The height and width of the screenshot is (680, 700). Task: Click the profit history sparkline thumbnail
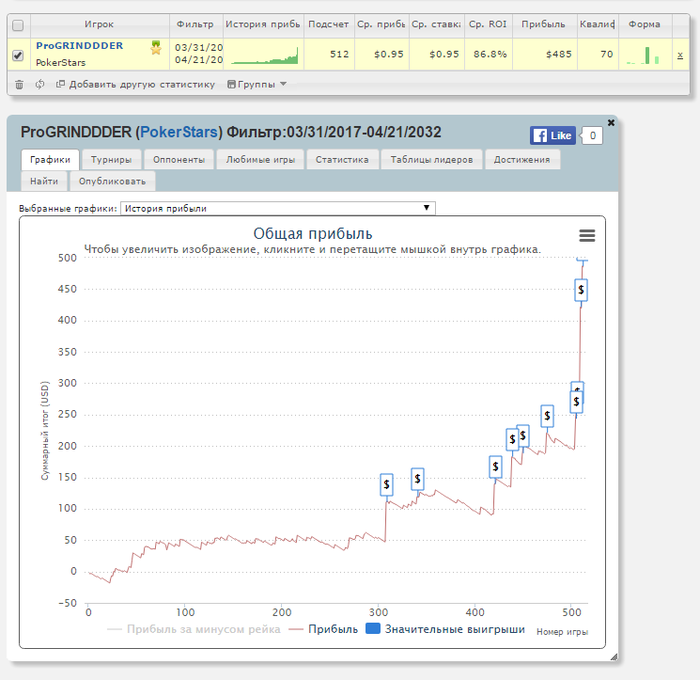(264, 55)
